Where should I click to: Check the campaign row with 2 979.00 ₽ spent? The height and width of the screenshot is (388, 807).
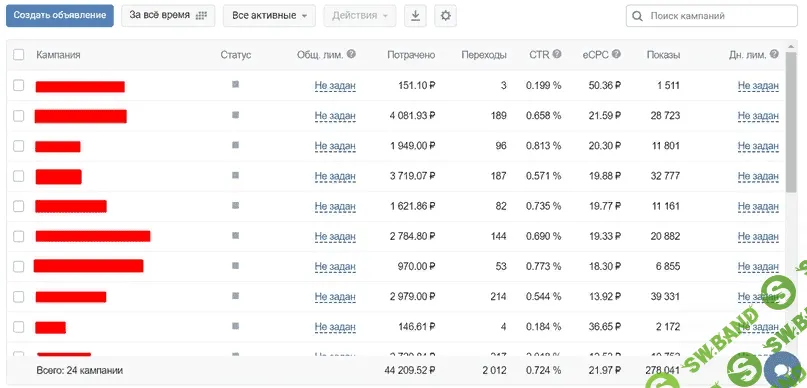(19, 296)
